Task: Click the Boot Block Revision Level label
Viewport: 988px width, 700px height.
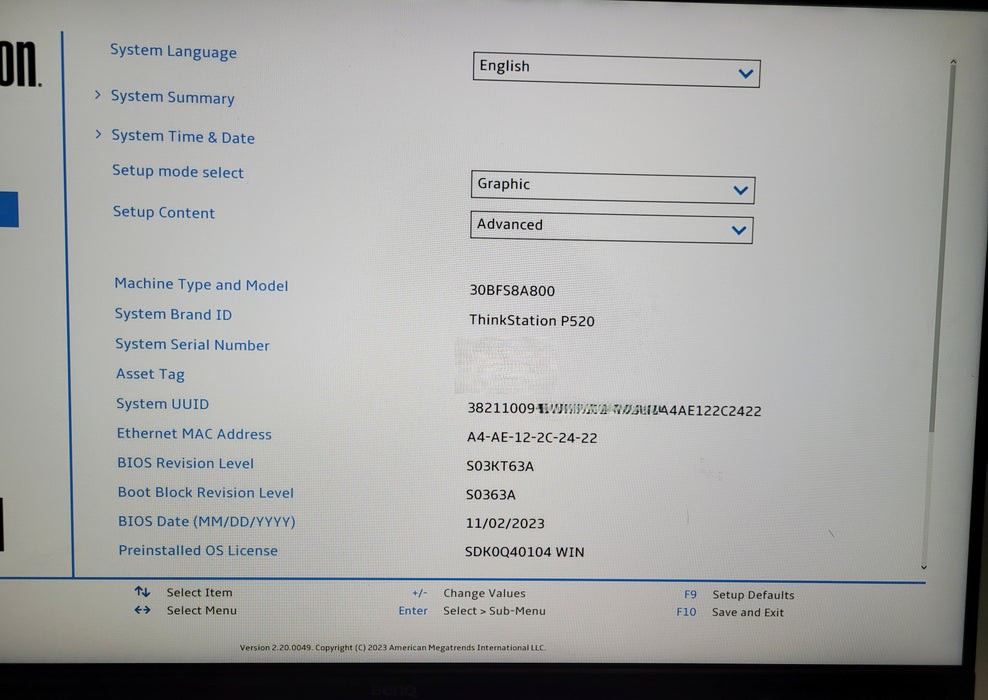Action: pos(205,492)
